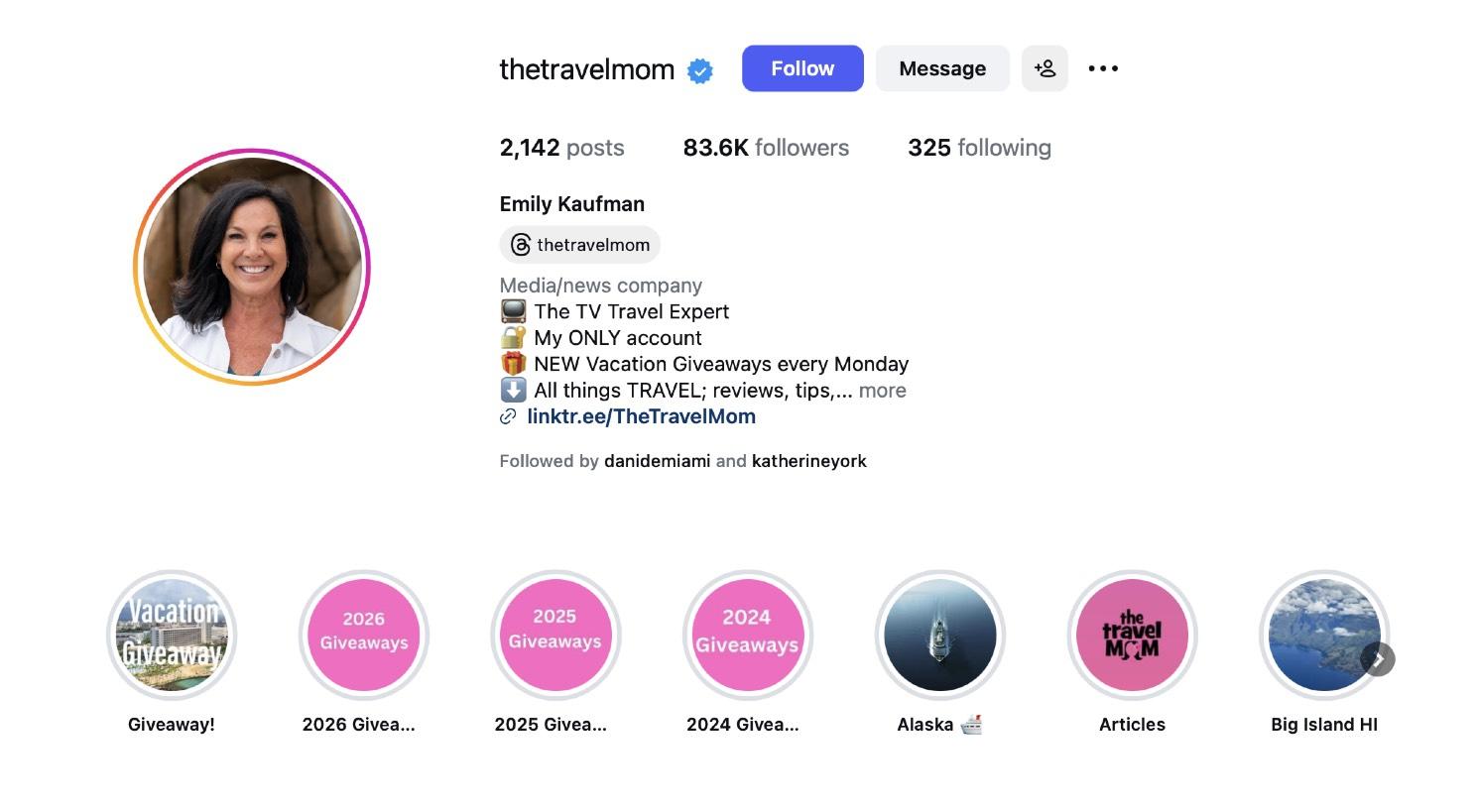Open danidemiami's profile
Screen dimensions: 1476x812
click(x=657, y=461)
